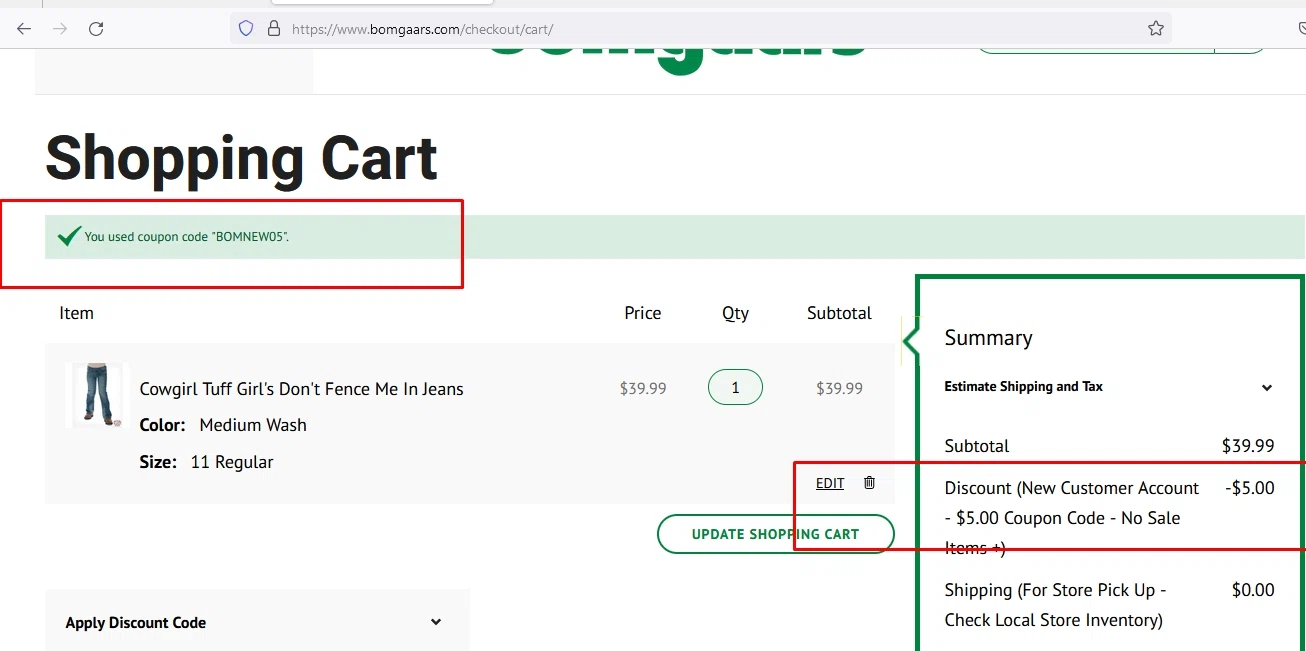This screenshot has width=1306, height=651.
Task: Open the Cowgirl Tuff Girl's Don't Fence Me In Jeans link
Action: coord(301,389)
